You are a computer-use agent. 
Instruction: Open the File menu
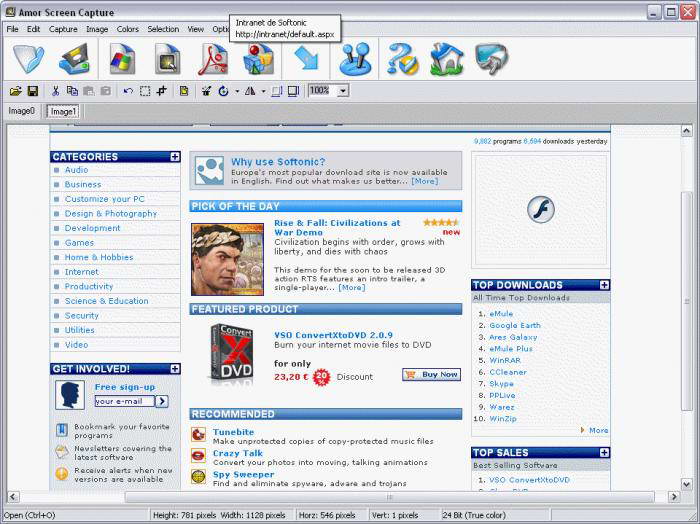(x=12, y=29)
